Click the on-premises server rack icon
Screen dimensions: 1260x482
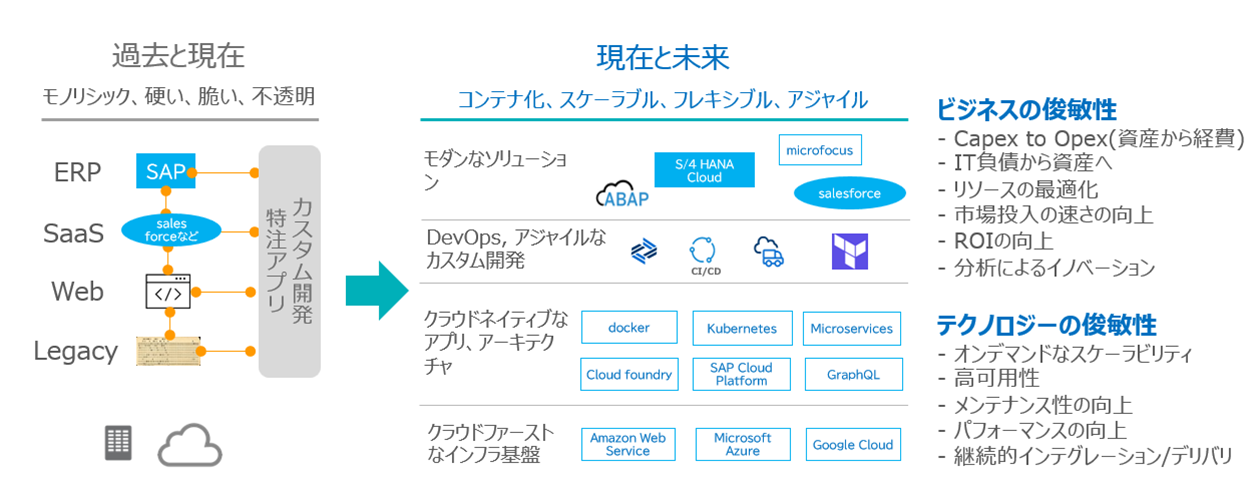(x=118, y=442)
